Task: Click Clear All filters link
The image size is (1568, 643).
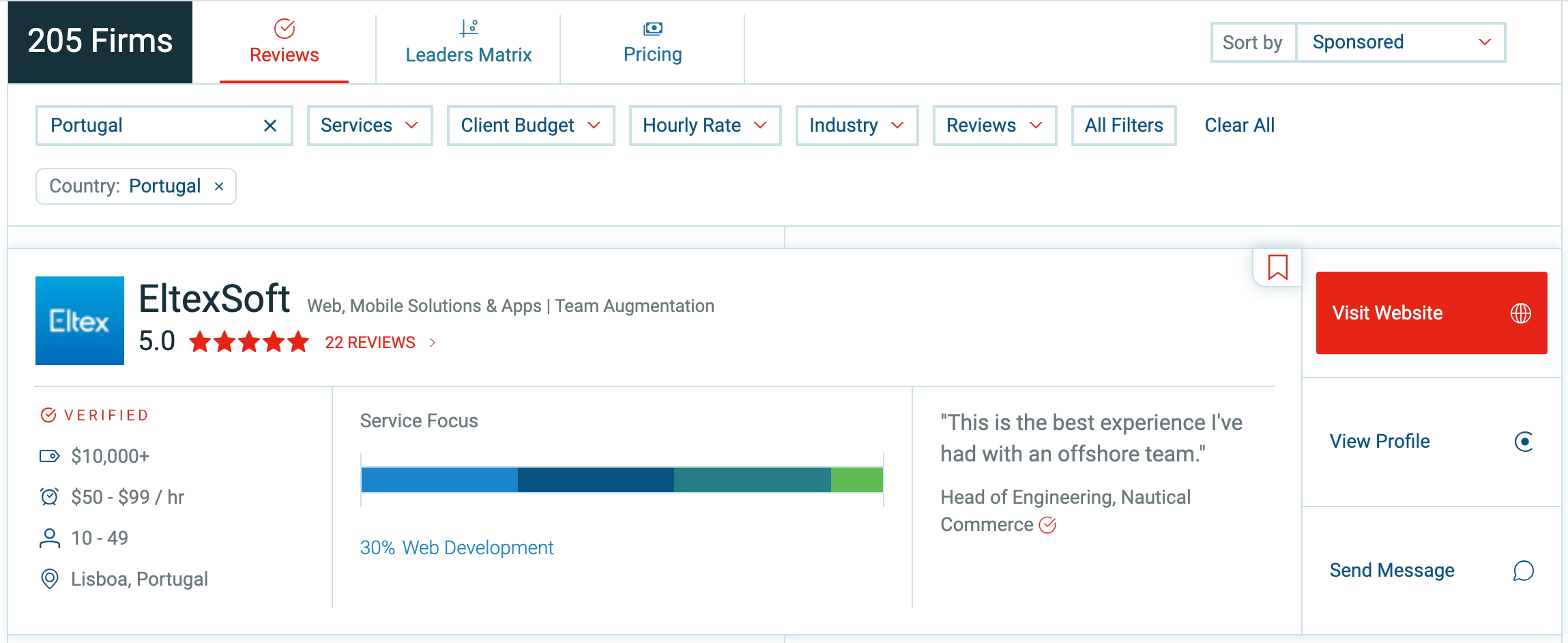Action: (1240, 126)
